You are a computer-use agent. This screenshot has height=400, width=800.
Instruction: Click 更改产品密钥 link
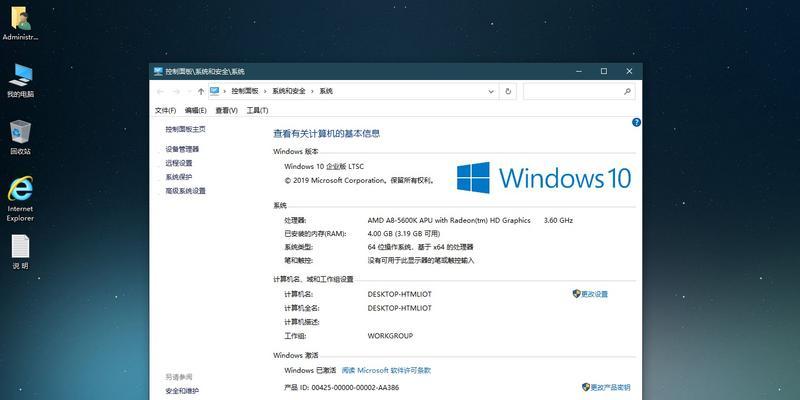(610, 387)
